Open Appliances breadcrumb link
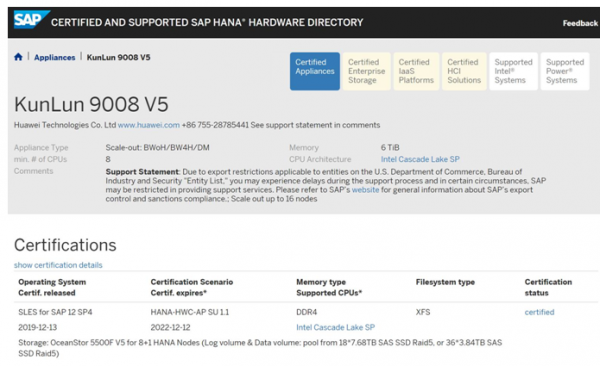The image size is (600, 366). (x=55, y=57)
